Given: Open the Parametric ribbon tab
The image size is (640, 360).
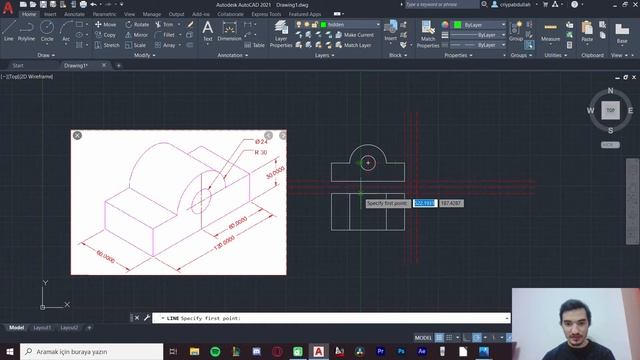Looking at the screenshot, I should (104, 14).
